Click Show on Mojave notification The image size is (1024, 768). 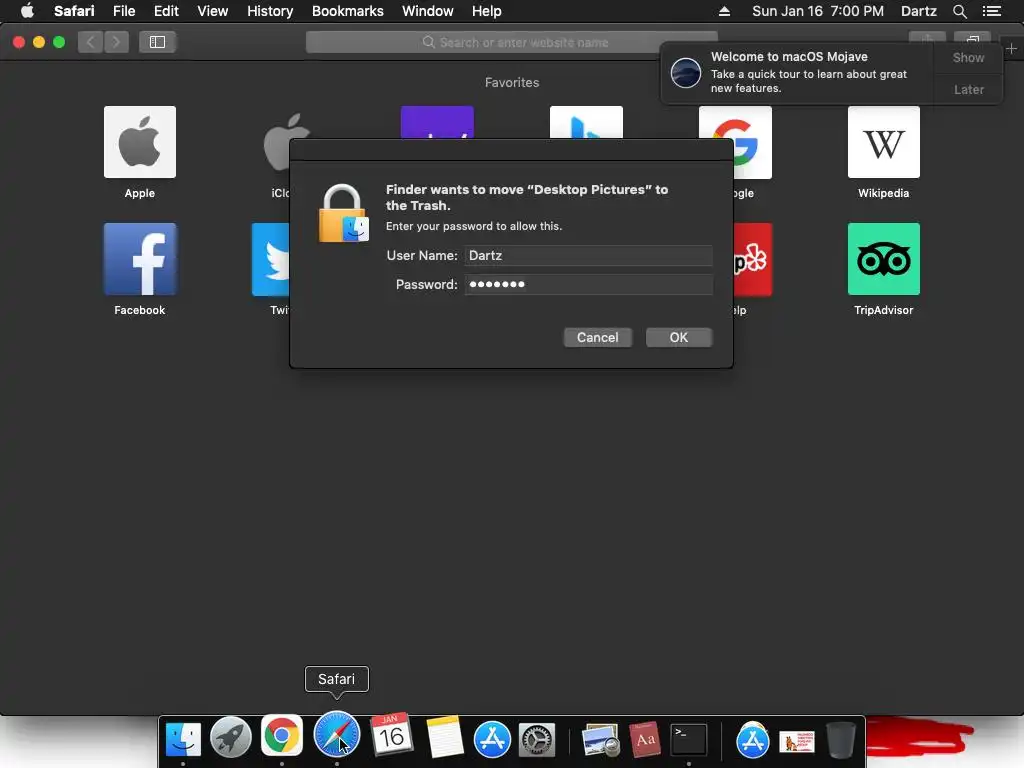click(968, 57)
